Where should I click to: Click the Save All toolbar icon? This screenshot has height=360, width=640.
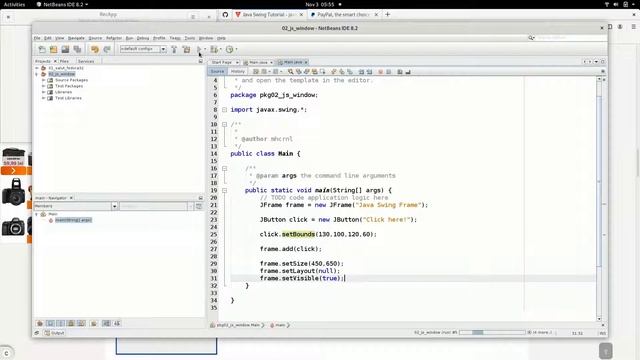(x=77, y=49)
